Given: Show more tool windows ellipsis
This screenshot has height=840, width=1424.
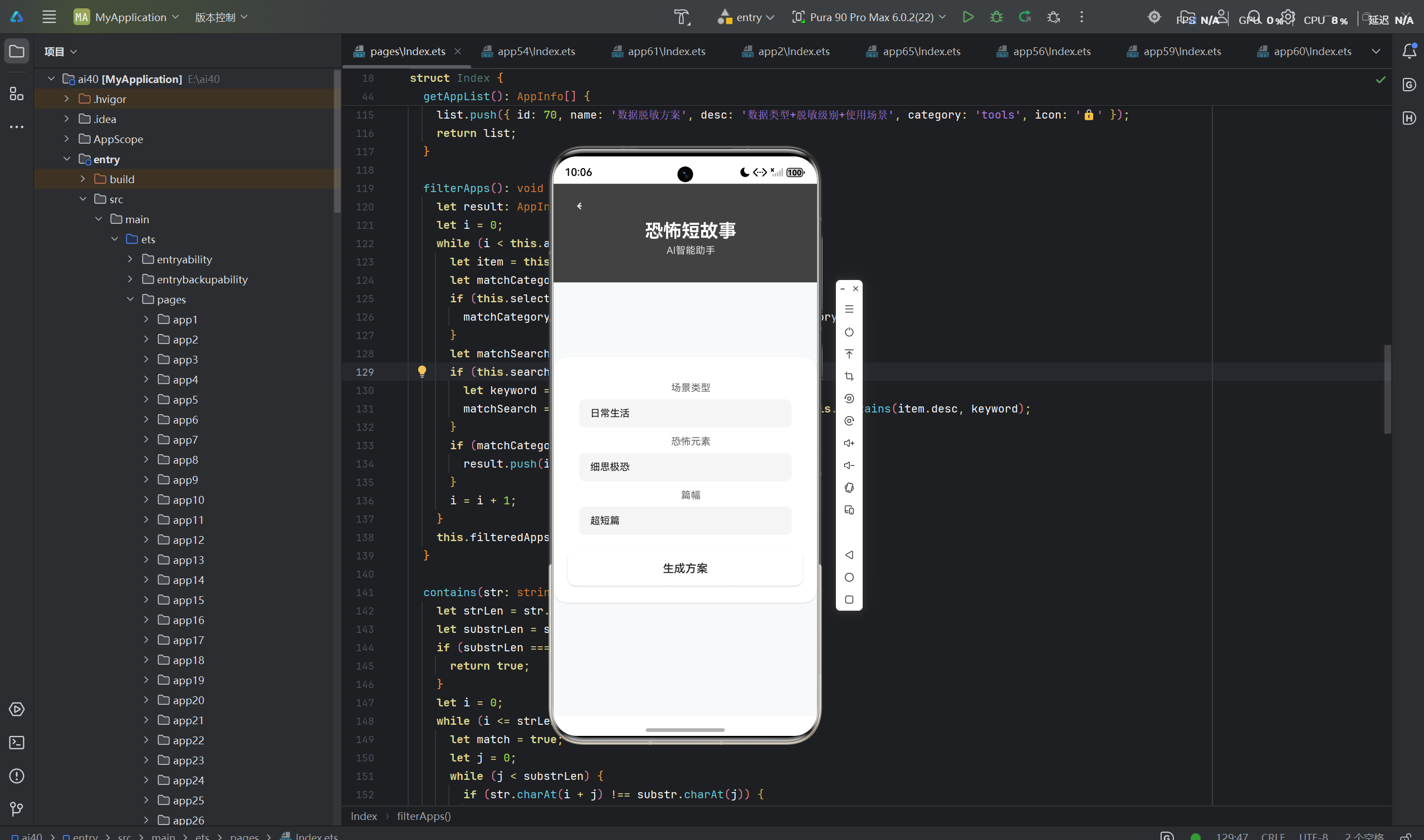Looking at the screenshot, I should click(x=17, y=127).
